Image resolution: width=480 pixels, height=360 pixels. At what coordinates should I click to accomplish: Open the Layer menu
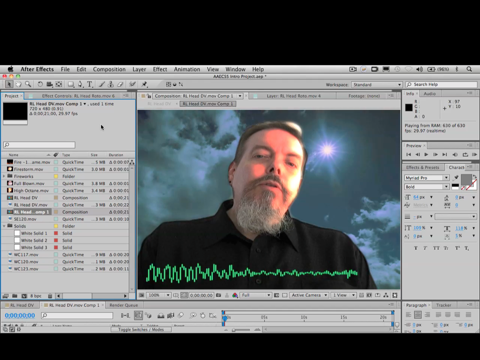click(139, 69)
